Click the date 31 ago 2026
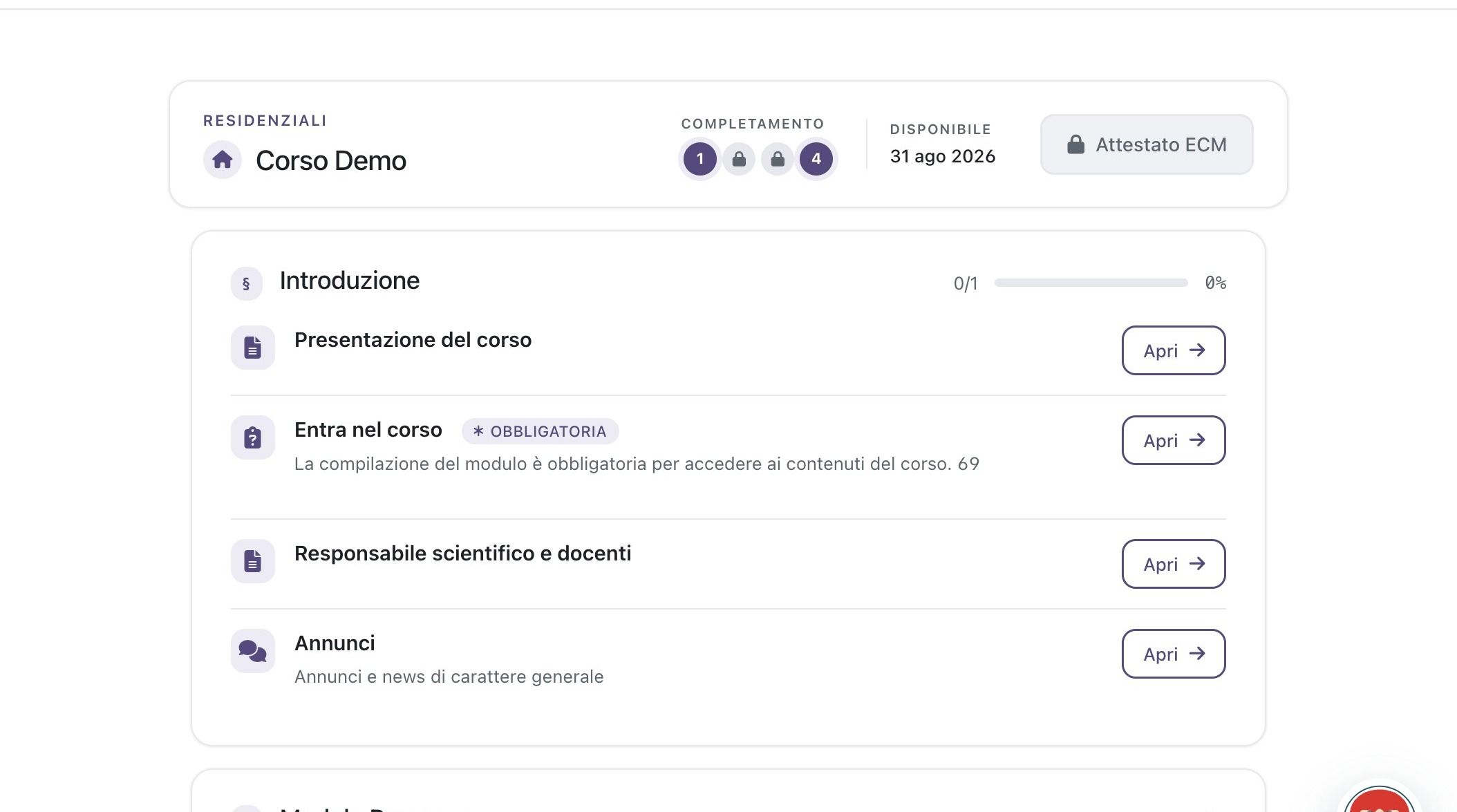Screen dimensions: 1457x812 coord(943,156)
